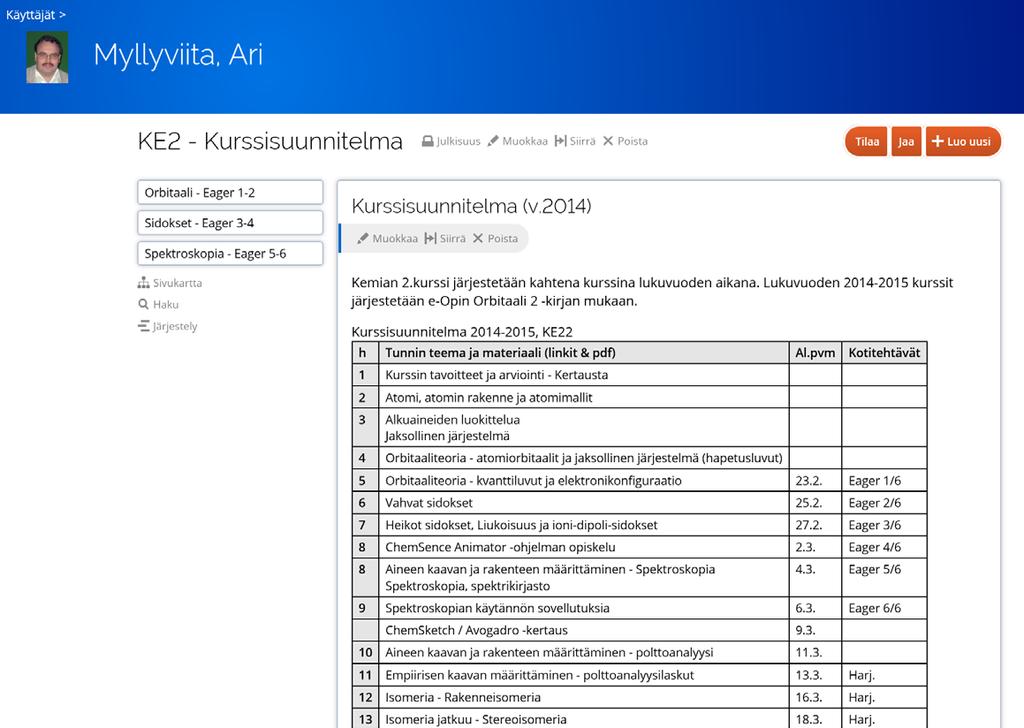Screen dimensions: 1024x728
Task: Select row 'Kurssin tavoitteet ja arviointi - Kertausta'
Action: pos(639,375)
